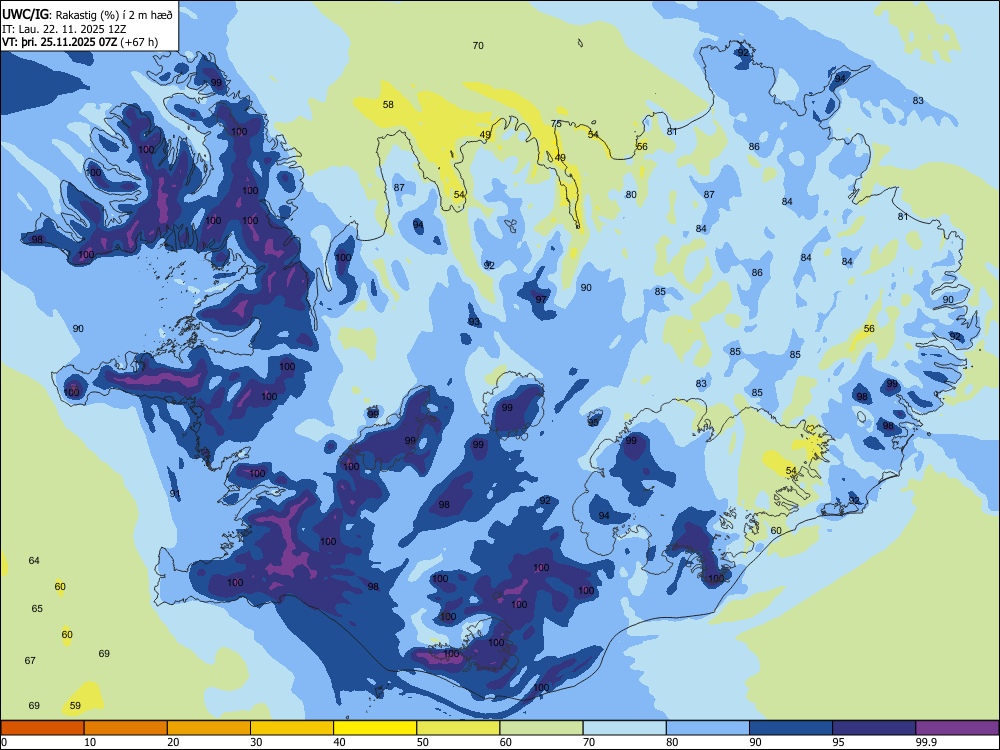Screen dimensions: 1000x750
Task: Click the '67' humidity value over the ocean
Action: coord(30,661)
